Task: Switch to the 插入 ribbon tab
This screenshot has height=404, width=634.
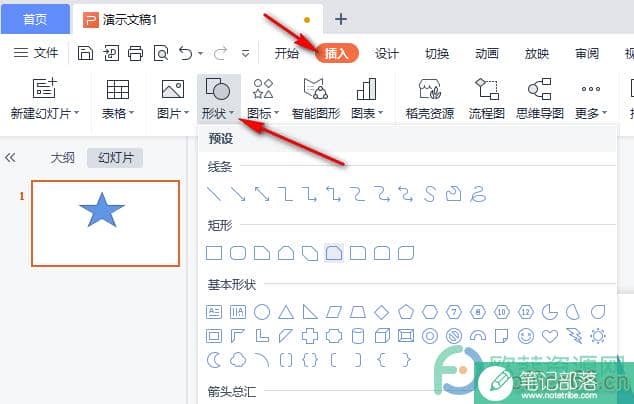Action: (336, 53)
